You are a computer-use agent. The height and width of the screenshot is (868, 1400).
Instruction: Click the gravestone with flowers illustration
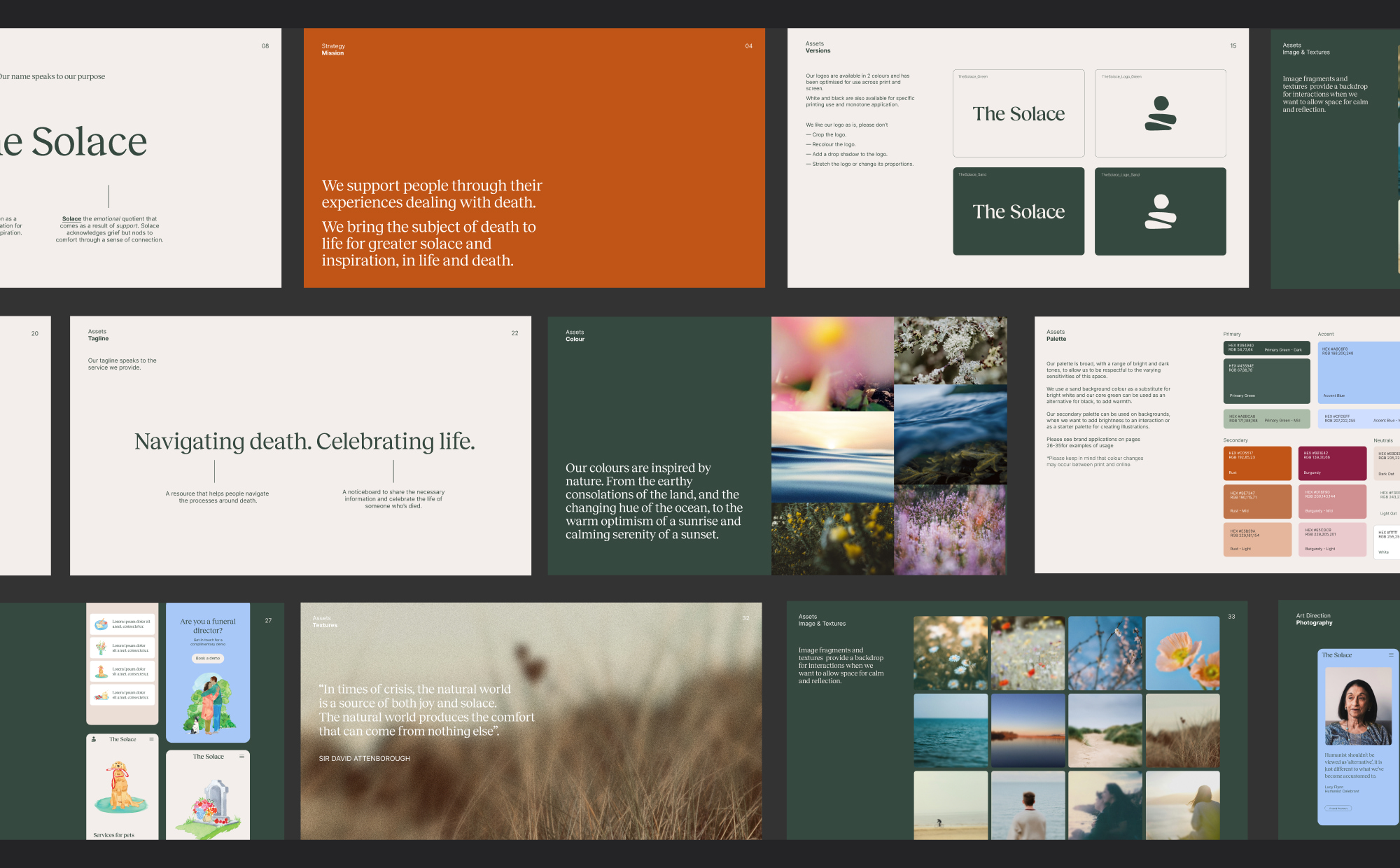click(x=209, y=811)
